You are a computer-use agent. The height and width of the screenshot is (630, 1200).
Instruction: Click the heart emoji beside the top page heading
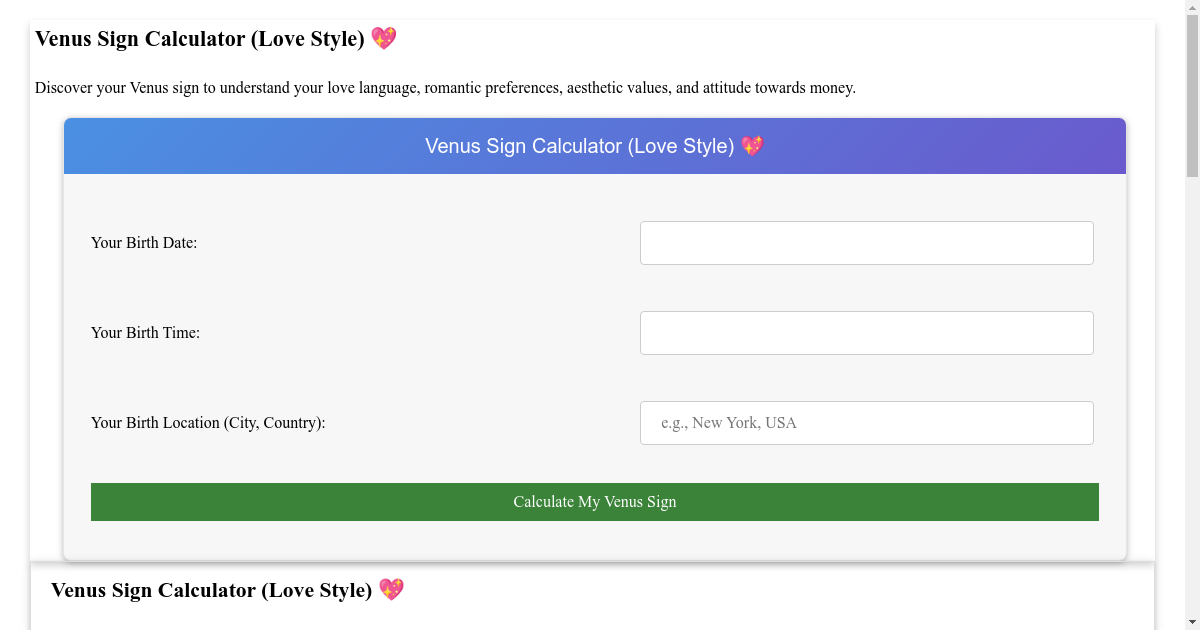383,38
